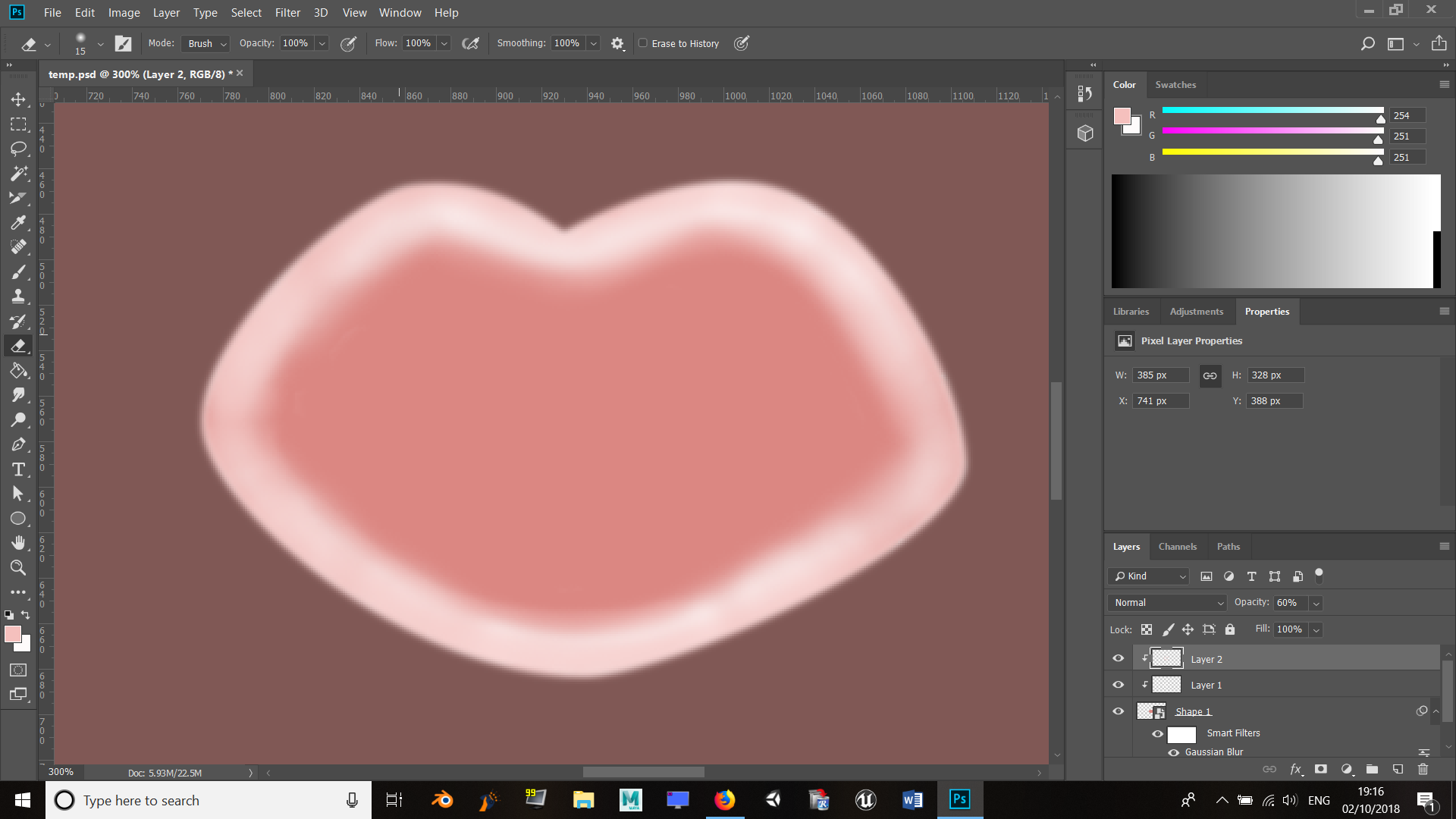
Task: Open the Filter menu
Action: point(287,12)
